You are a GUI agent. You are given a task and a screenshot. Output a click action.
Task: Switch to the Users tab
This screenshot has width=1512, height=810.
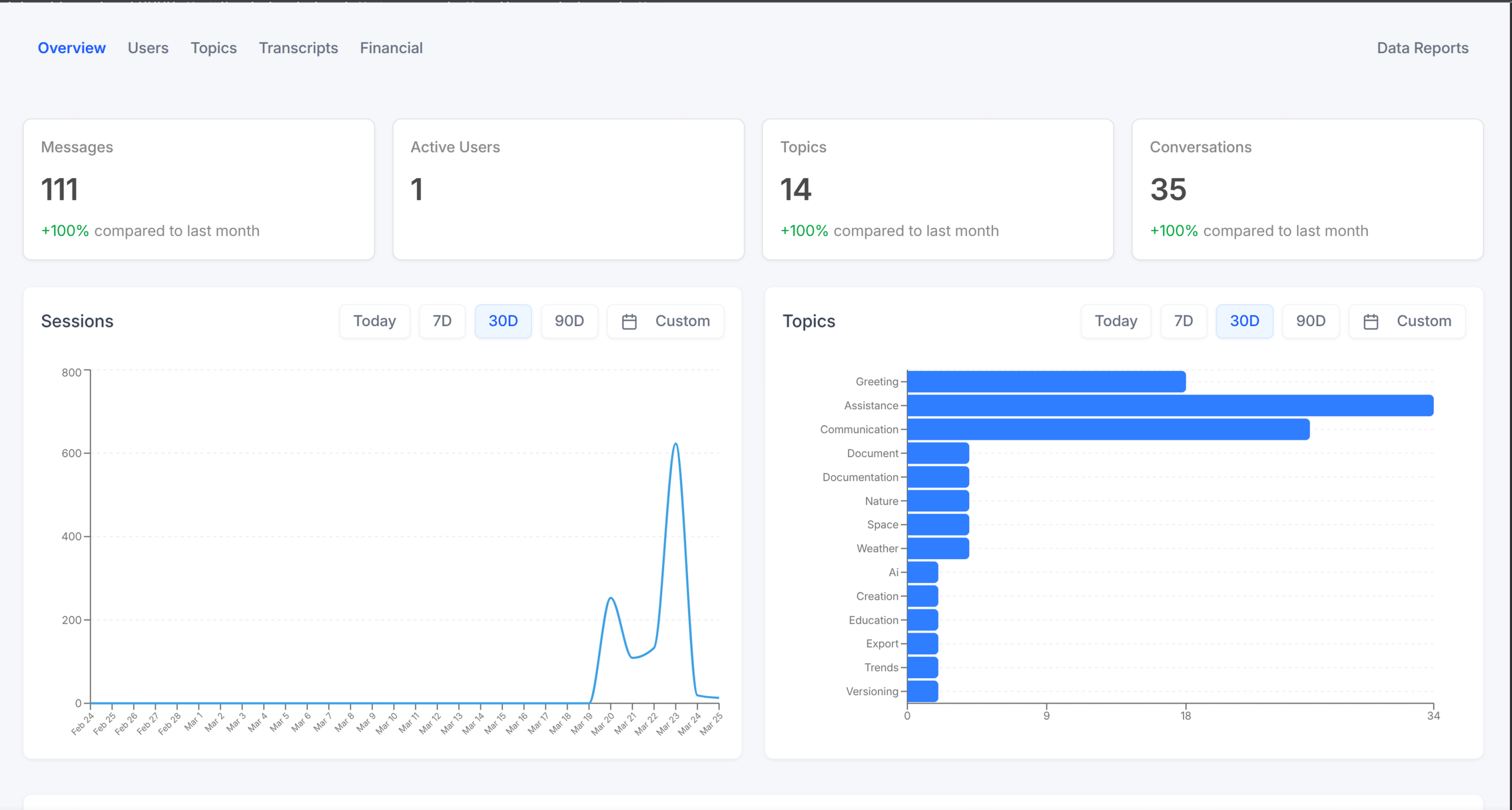148,48
